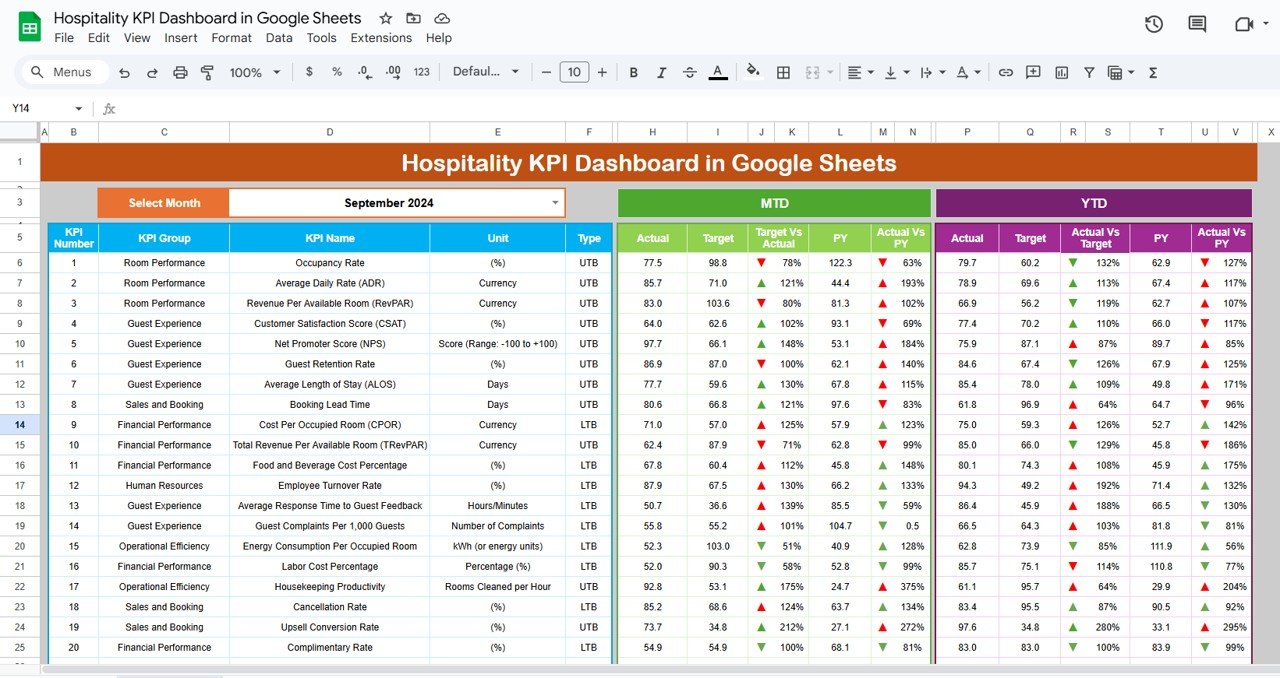This screenshot has height=678, width=1280.
Task: Click the Employee Turnover Rate cell
Action: pos(330,486)
